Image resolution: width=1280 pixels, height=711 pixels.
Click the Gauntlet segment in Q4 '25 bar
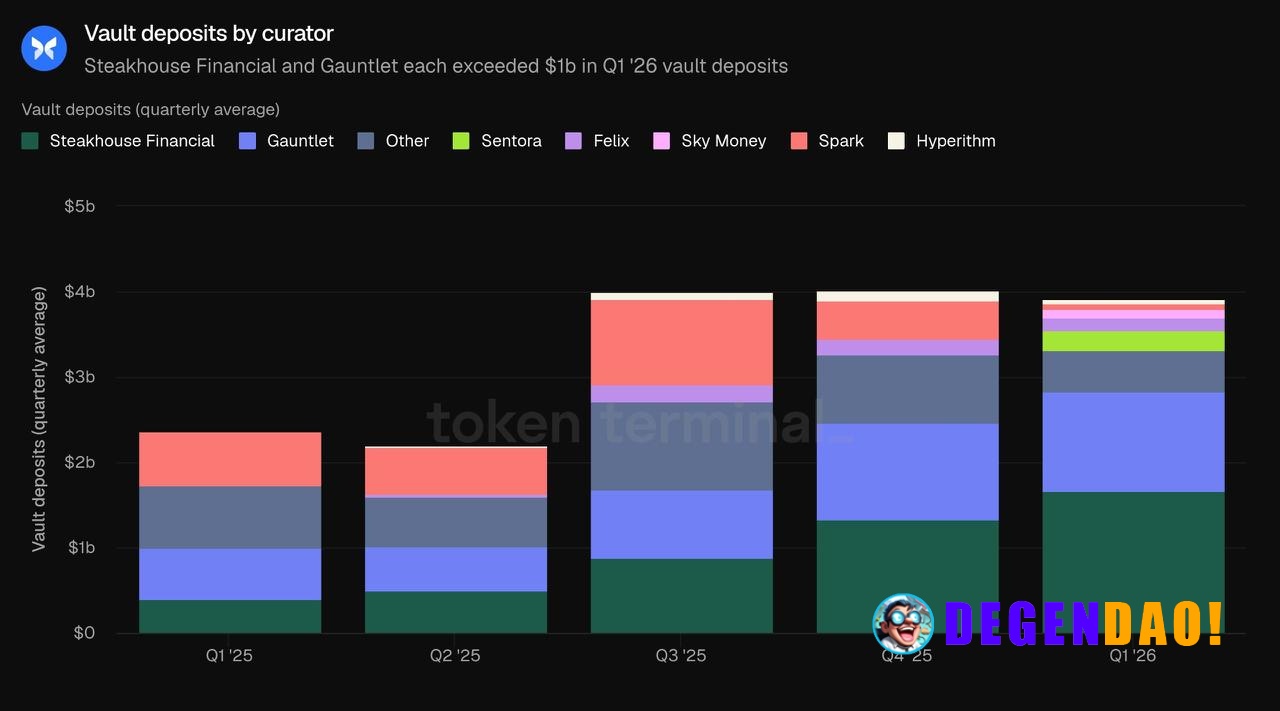coord(908,472)
